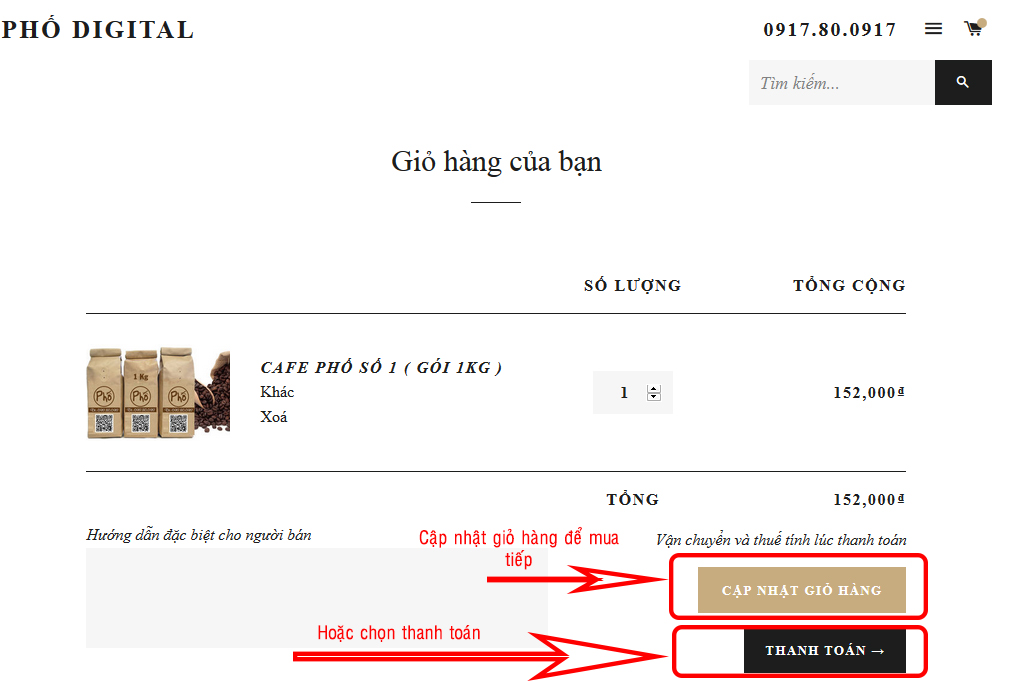Select the TỔNG total amount
This screenshot has height=681, width=1010.
869,499
